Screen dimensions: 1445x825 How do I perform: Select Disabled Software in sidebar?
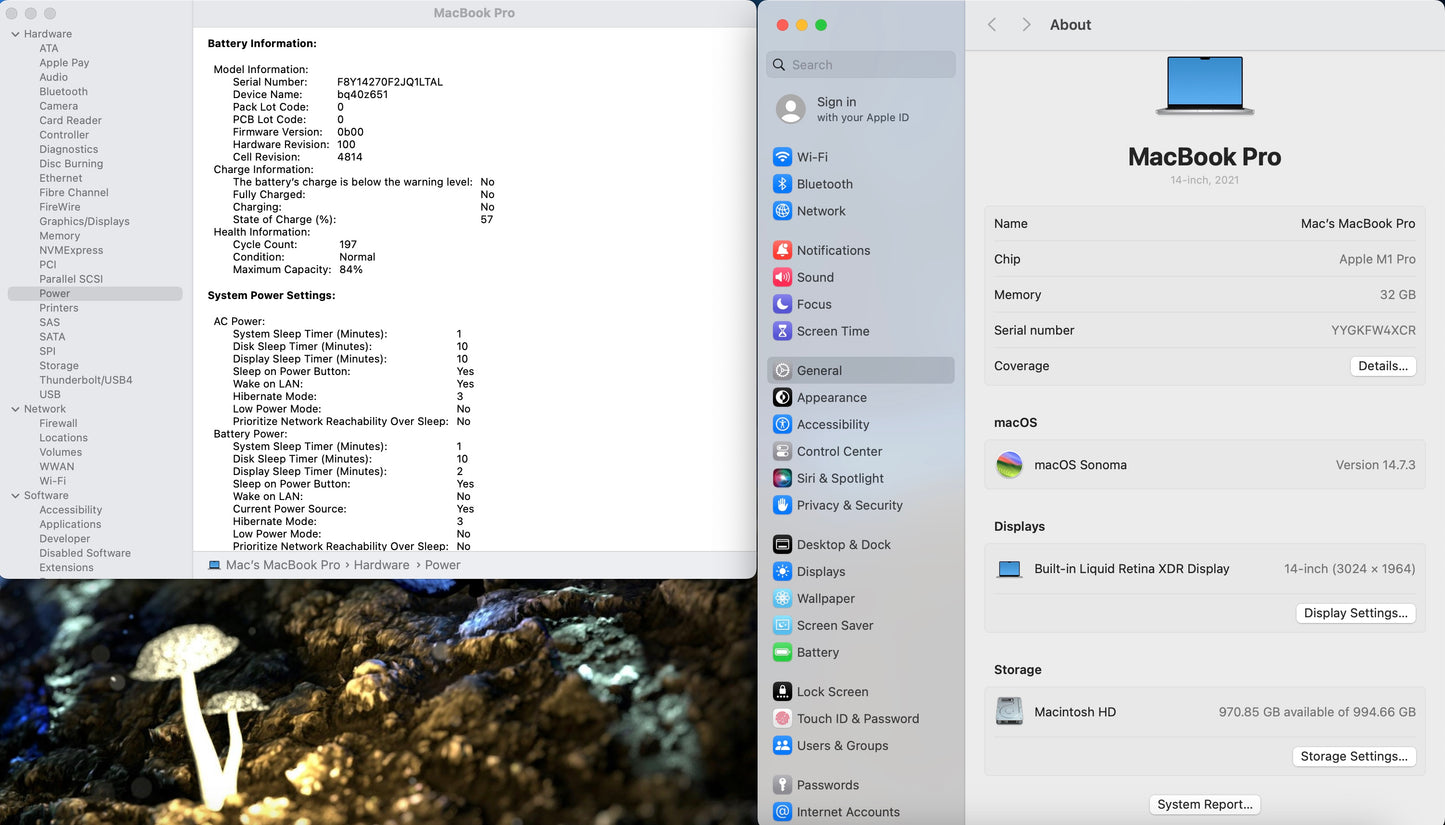tap(85, 553)
